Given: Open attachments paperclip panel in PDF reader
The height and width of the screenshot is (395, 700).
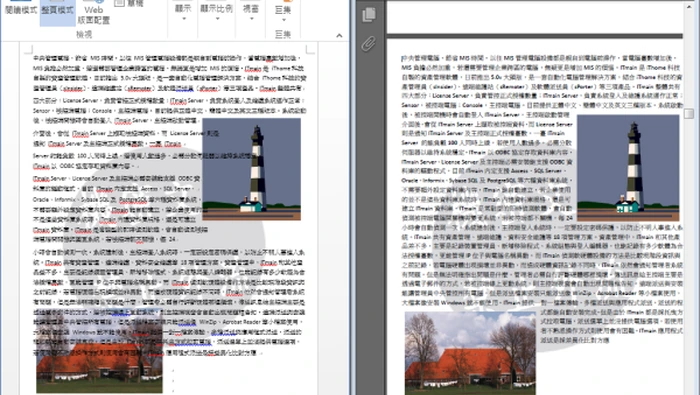Looking at the screenshot, I should click(x=368, y=44).
